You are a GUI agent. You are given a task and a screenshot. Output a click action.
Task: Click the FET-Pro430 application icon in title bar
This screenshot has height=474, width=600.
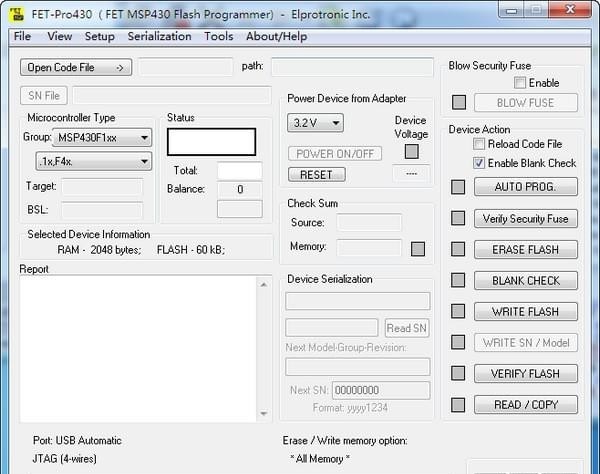17,14
